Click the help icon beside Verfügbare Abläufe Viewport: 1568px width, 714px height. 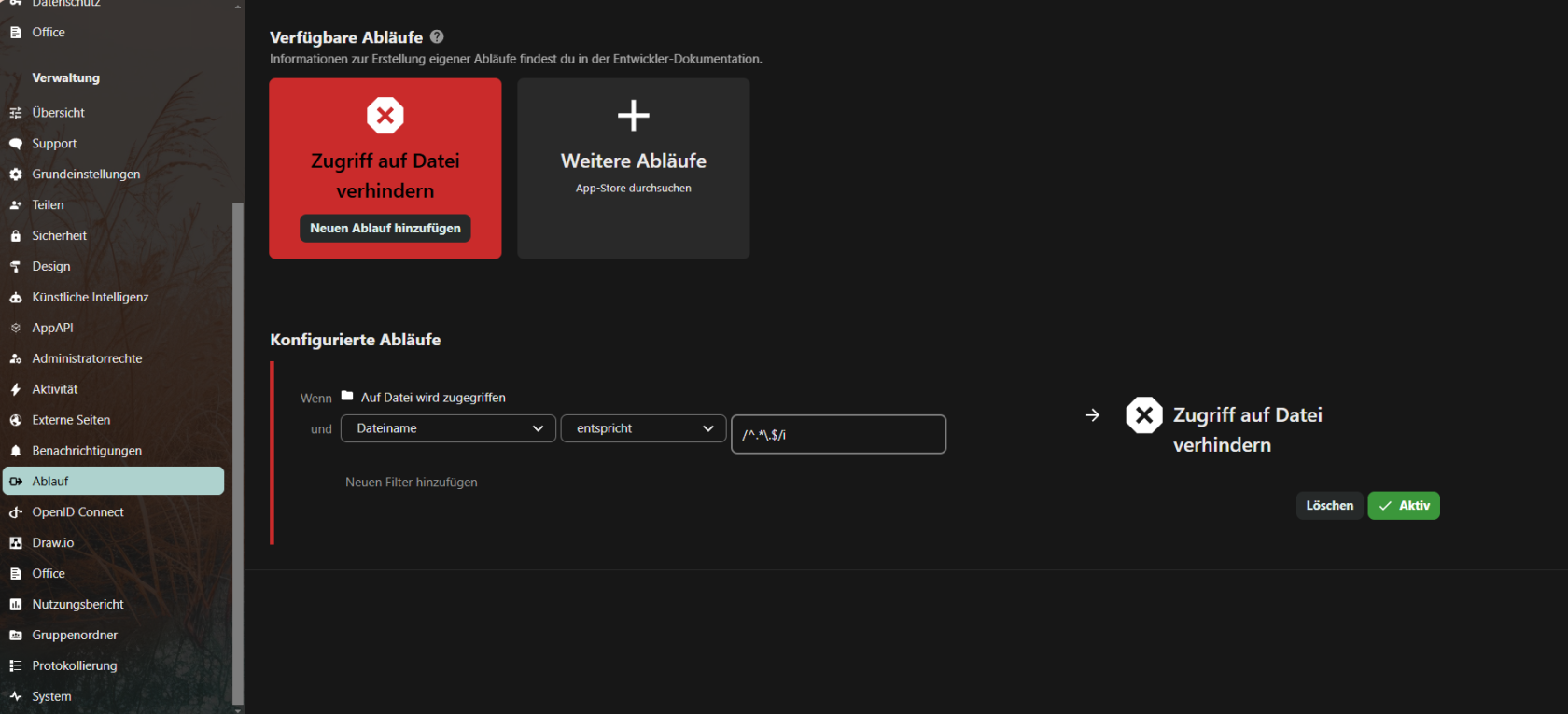coord(437,37)
